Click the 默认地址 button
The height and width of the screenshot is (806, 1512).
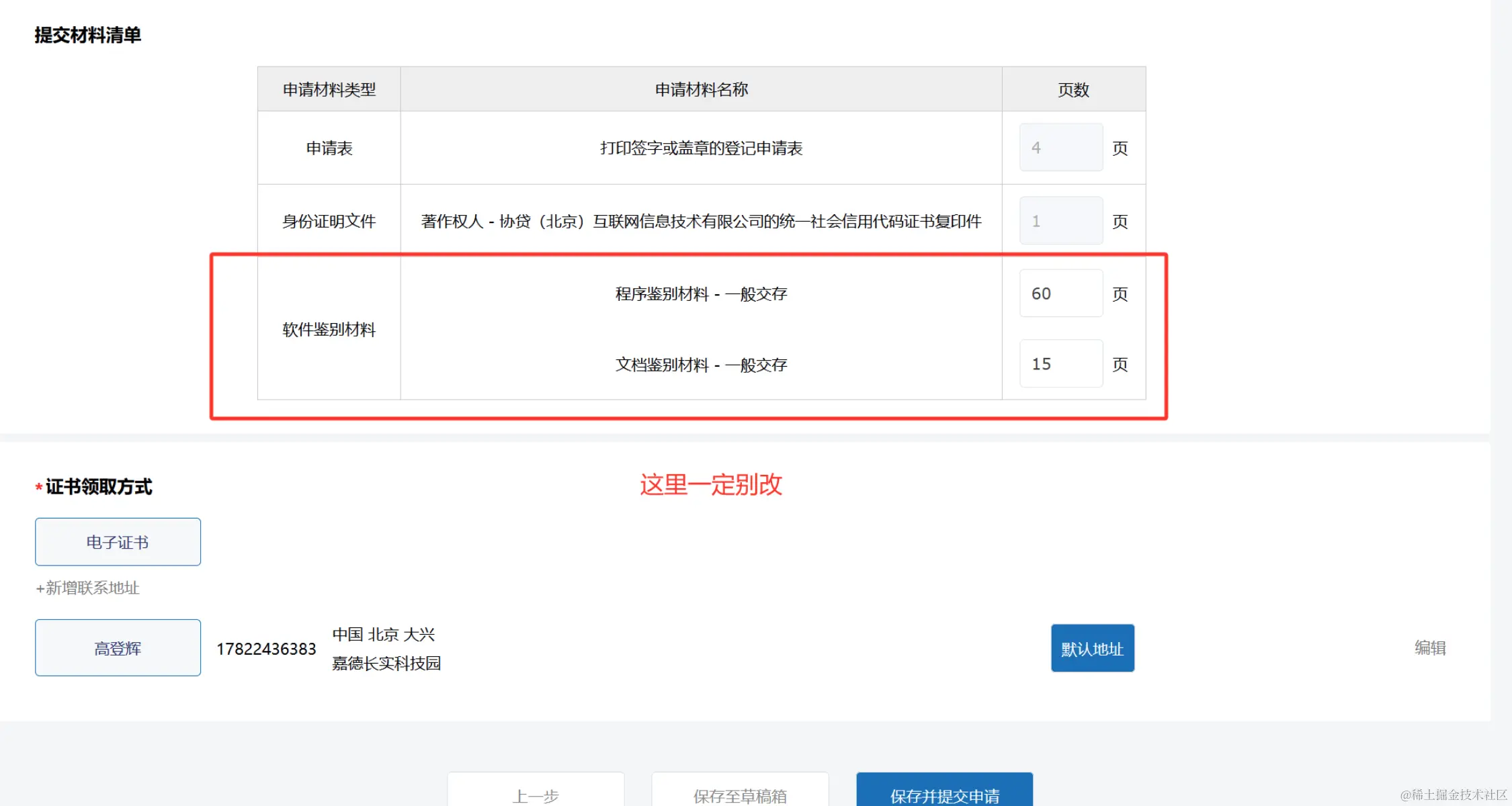(1092, 649)
